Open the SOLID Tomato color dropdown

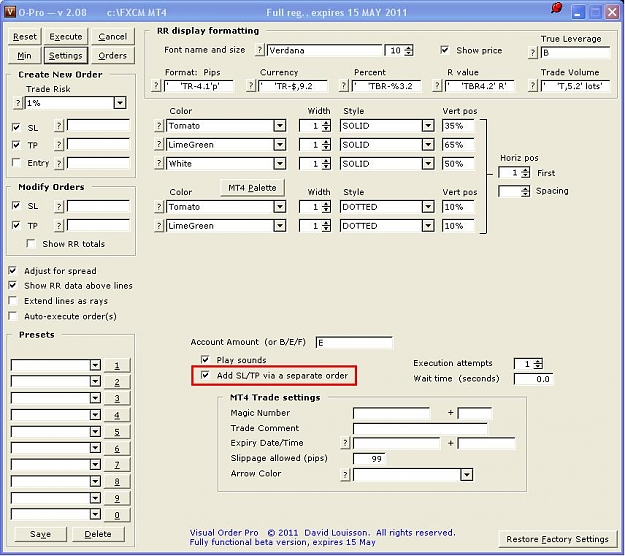[x=280, y=126]
